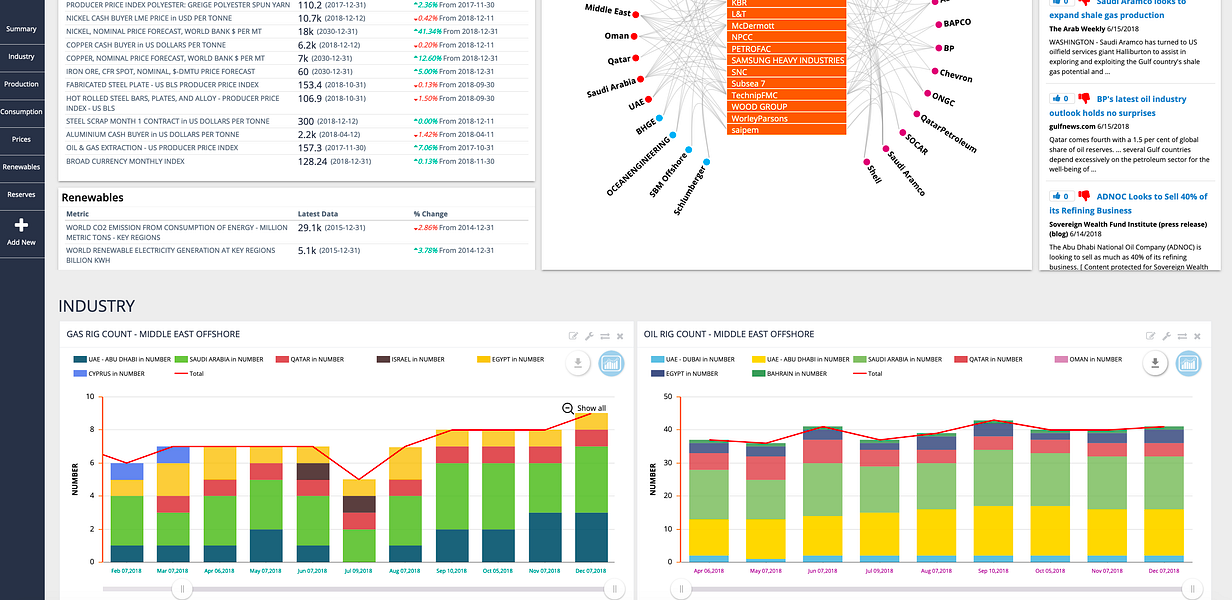
Task: Toggle UAE - Abu Dhabi series in gas chart legend
Action: click(x=121, y=359)
